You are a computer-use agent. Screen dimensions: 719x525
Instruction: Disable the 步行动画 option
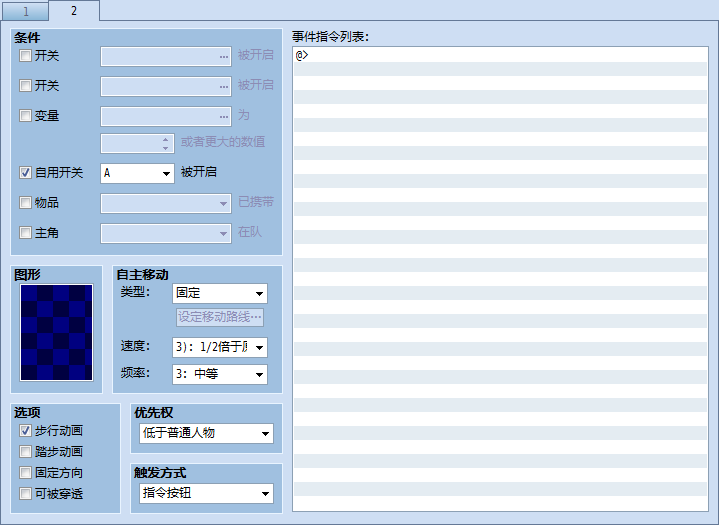point(25,431)
